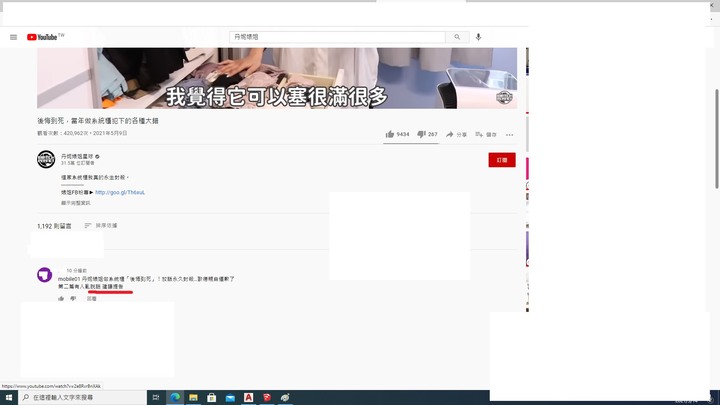This screenshot has width=720, height=405.
Task: Open File Explorer from the taskbar
Action: pyautogui.click(x=193, y=397)
